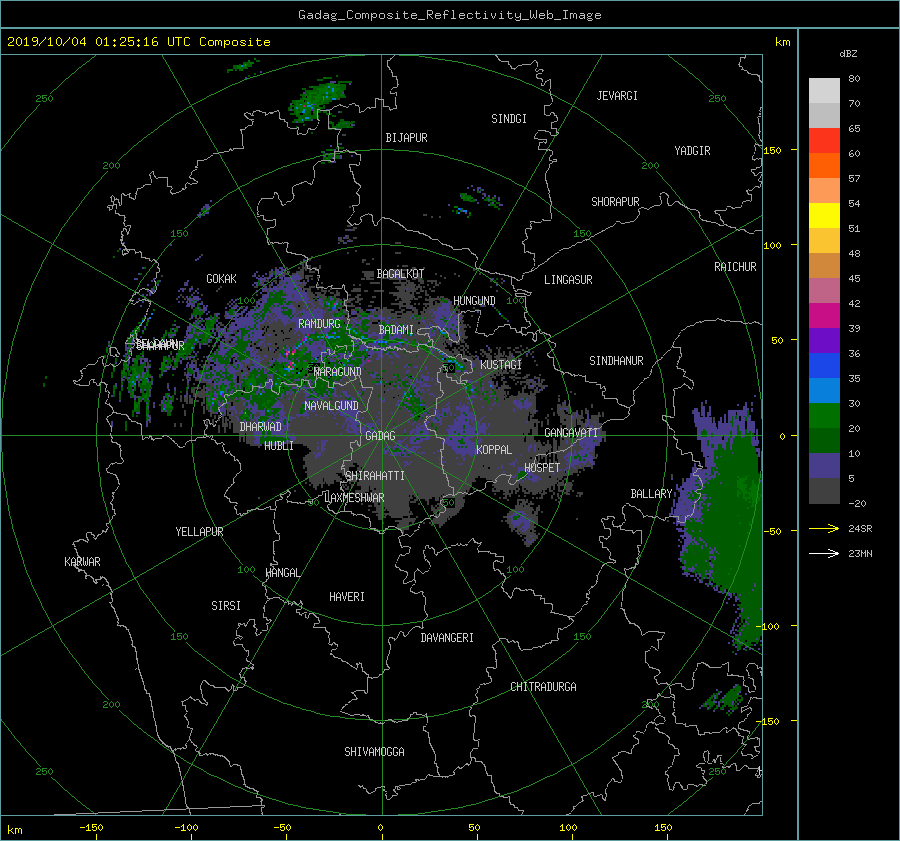Click the NARAGUND city label
This screenshot has width=900, height=841.
338,371
